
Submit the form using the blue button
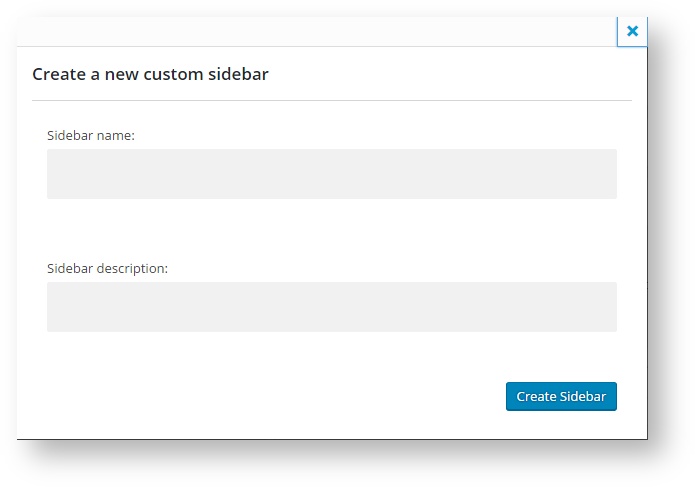pos(561,397)
